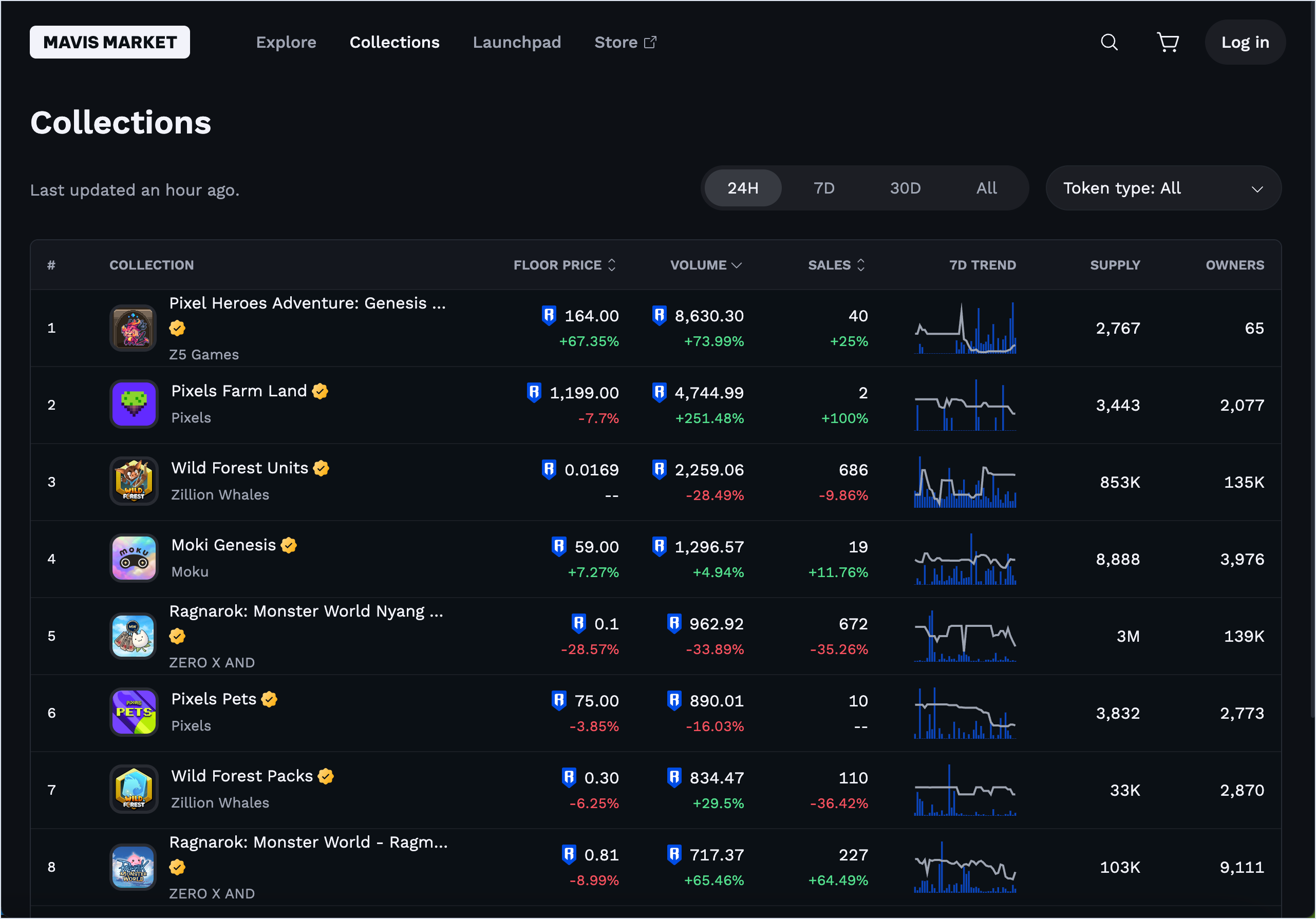Click the Z5 Games creator name

click(204, 355)
